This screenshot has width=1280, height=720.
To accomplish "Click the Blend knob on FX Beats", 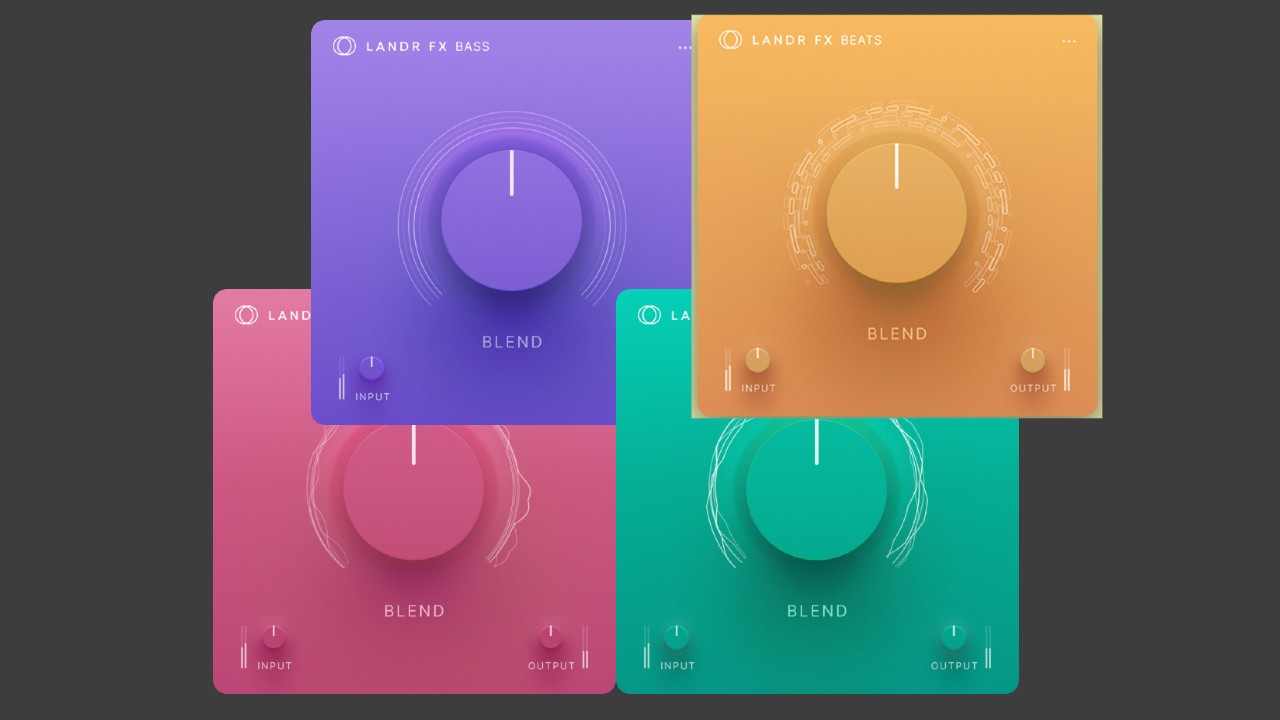I will pyautogui.click(x=896, y=212).
